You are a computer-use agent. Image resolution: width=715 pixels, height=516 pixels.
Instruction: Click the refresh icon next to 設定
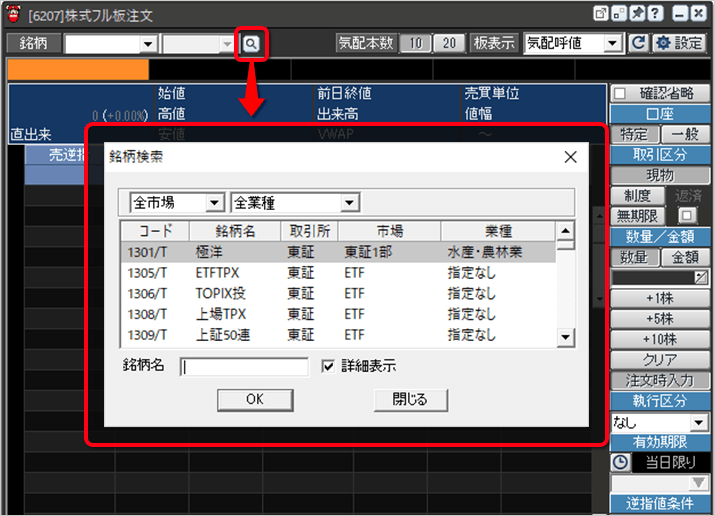click(638, 43)
